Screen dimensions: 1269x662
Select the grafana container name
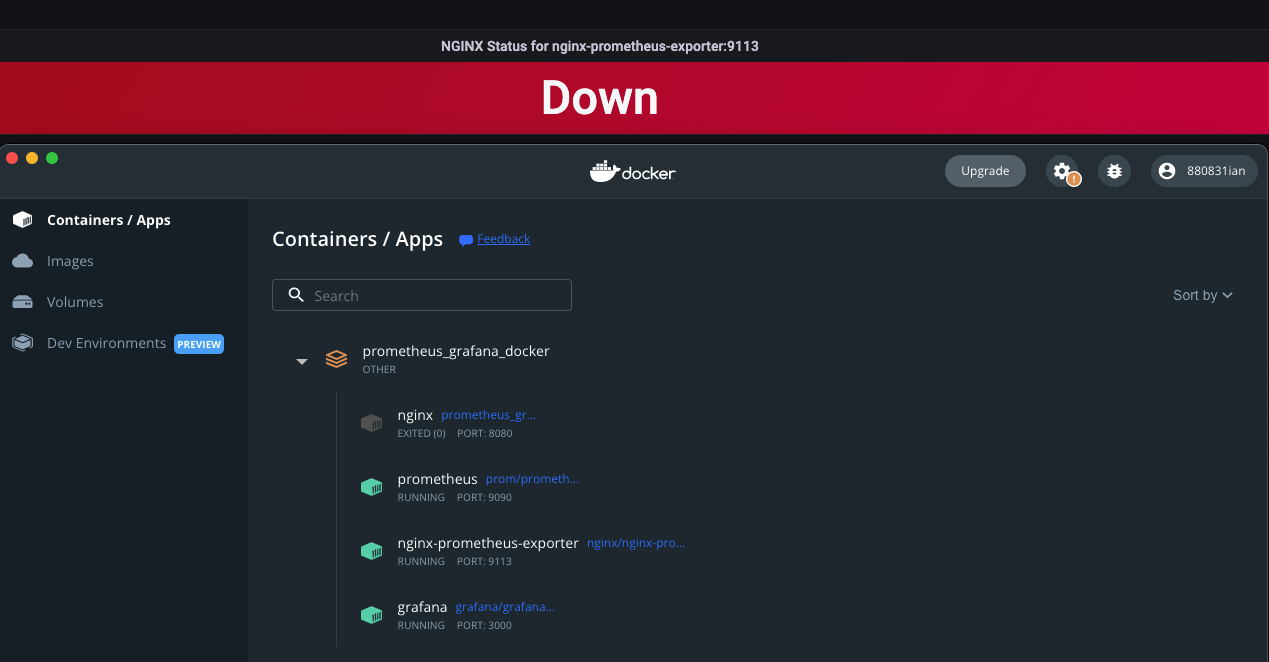(x=422, y=607)
